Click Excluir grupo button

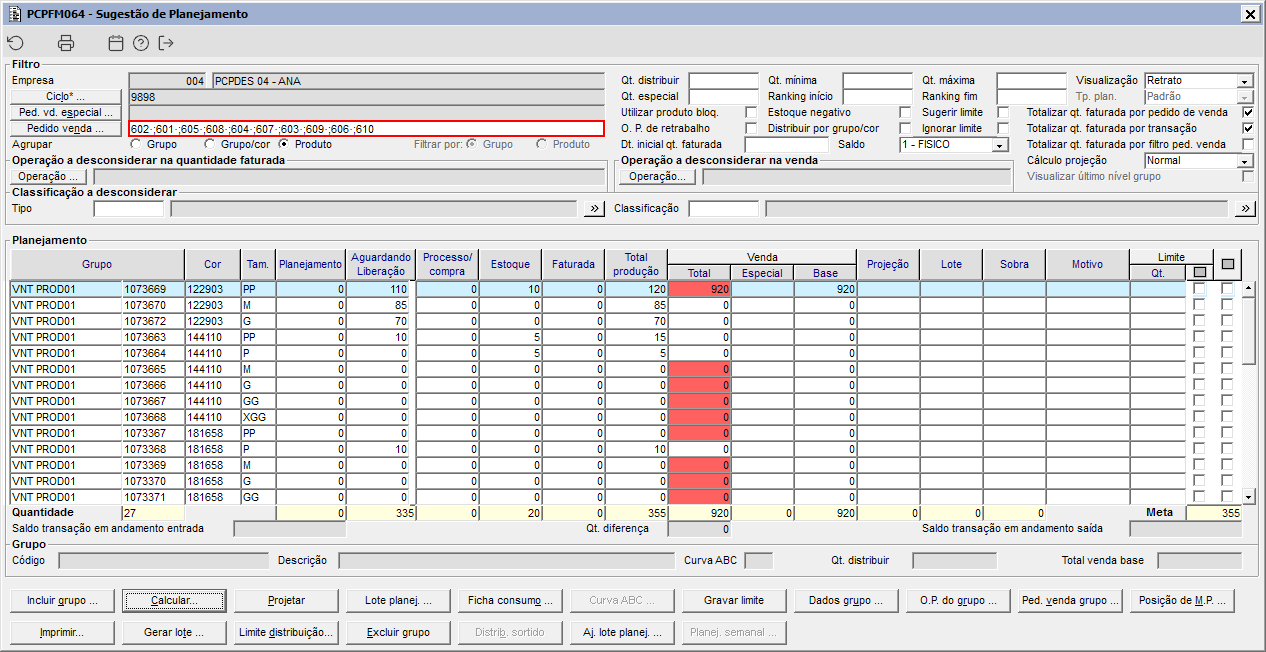[x=399, y=633]
